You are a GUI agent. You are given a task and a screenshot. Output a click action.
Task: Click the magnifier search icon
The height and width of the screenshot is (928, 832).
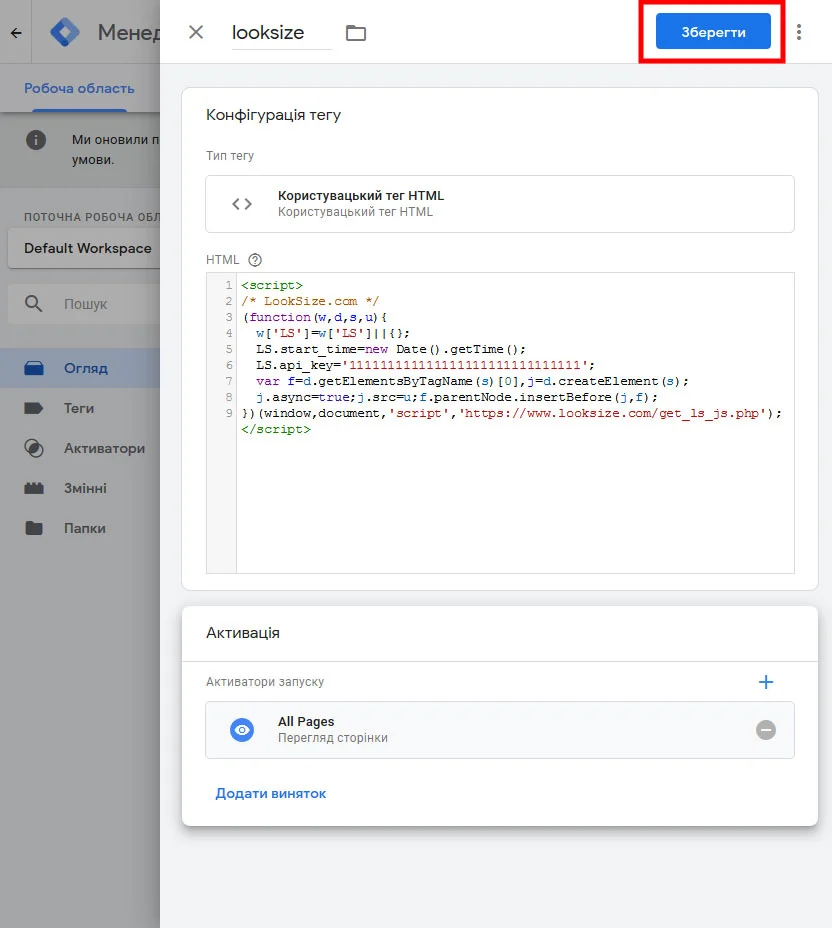(x=33, y=304)
